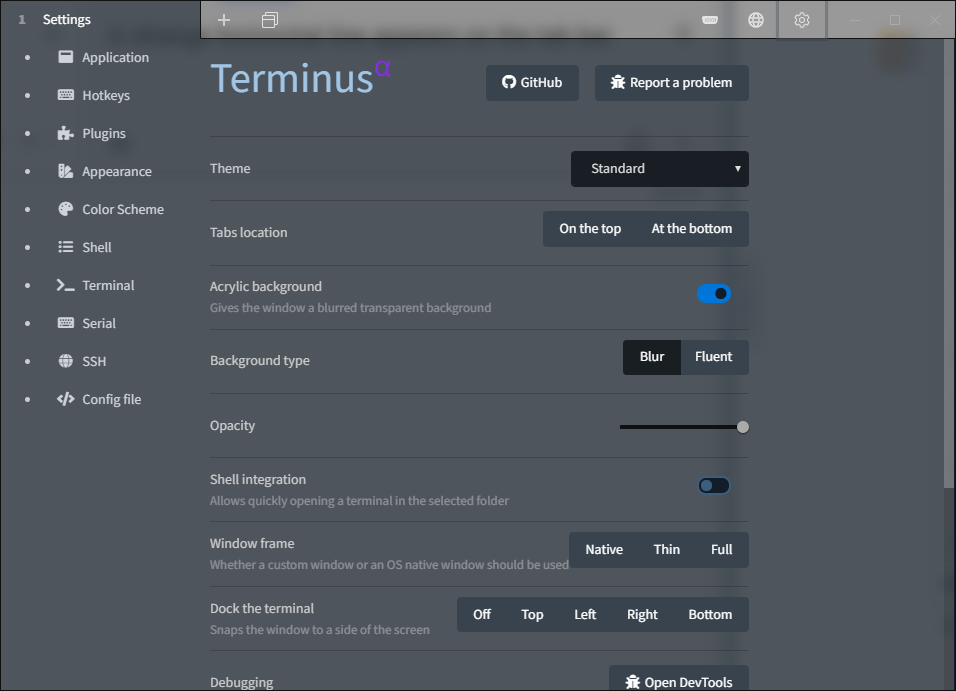Click the bug icon on Report a problem

[618, 82]
